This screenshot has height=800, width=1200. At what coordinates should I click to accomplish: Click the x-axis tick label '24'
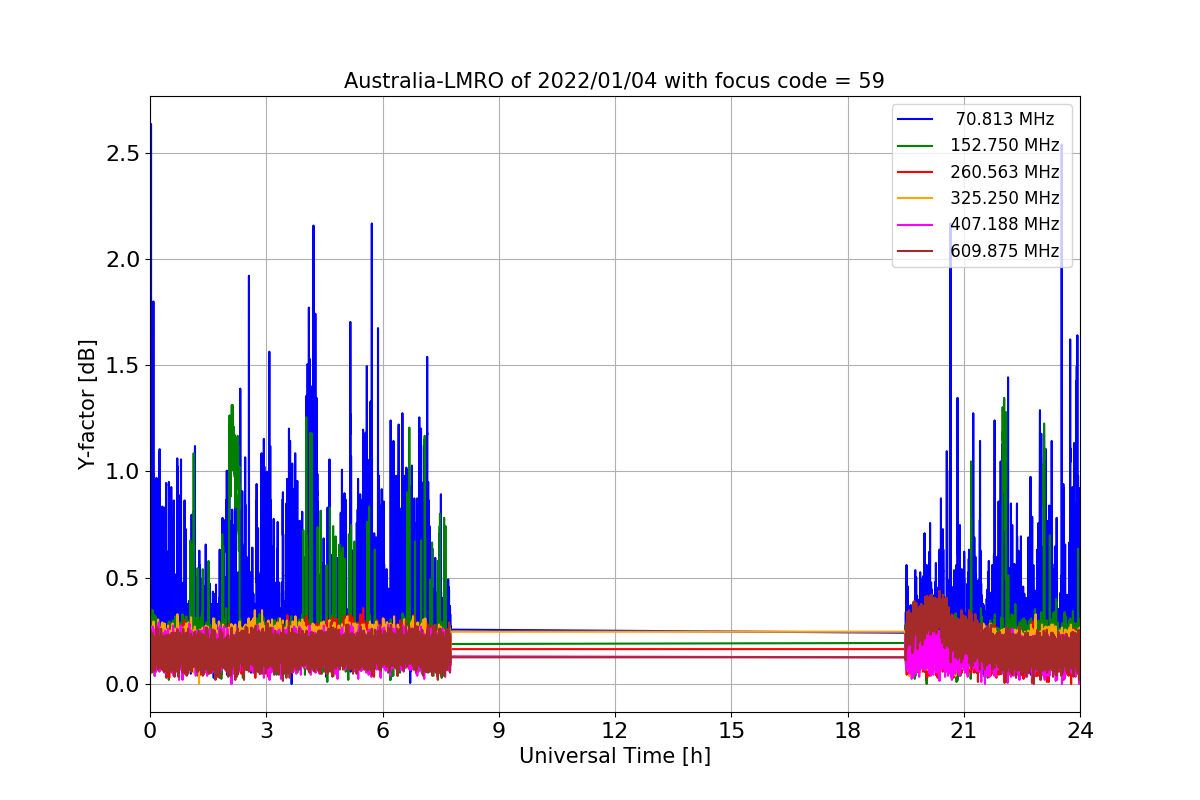(1080, 730)
